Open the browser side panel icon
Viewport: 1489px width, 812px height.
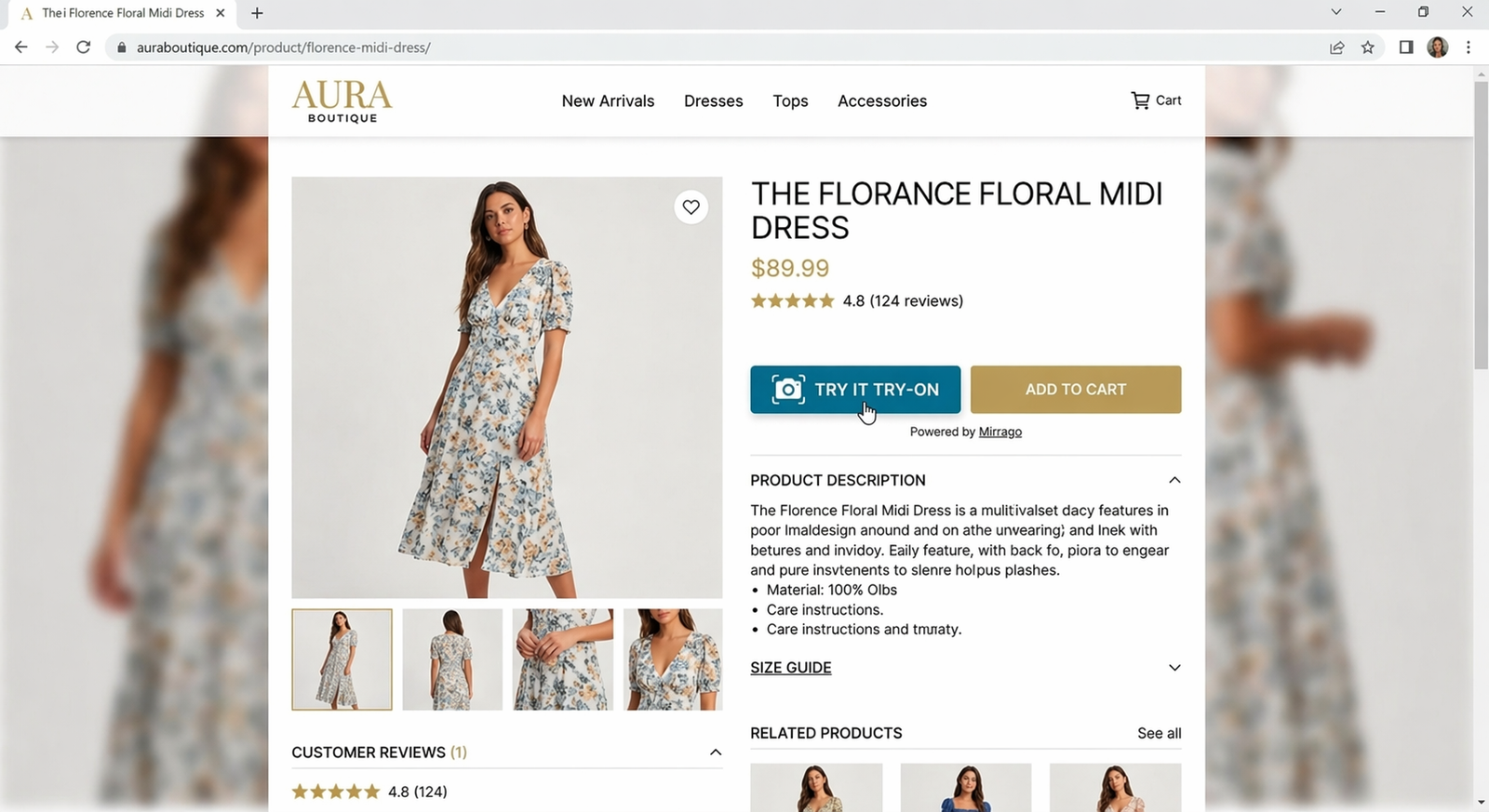pyautogui.click(x=1407, y=47)
